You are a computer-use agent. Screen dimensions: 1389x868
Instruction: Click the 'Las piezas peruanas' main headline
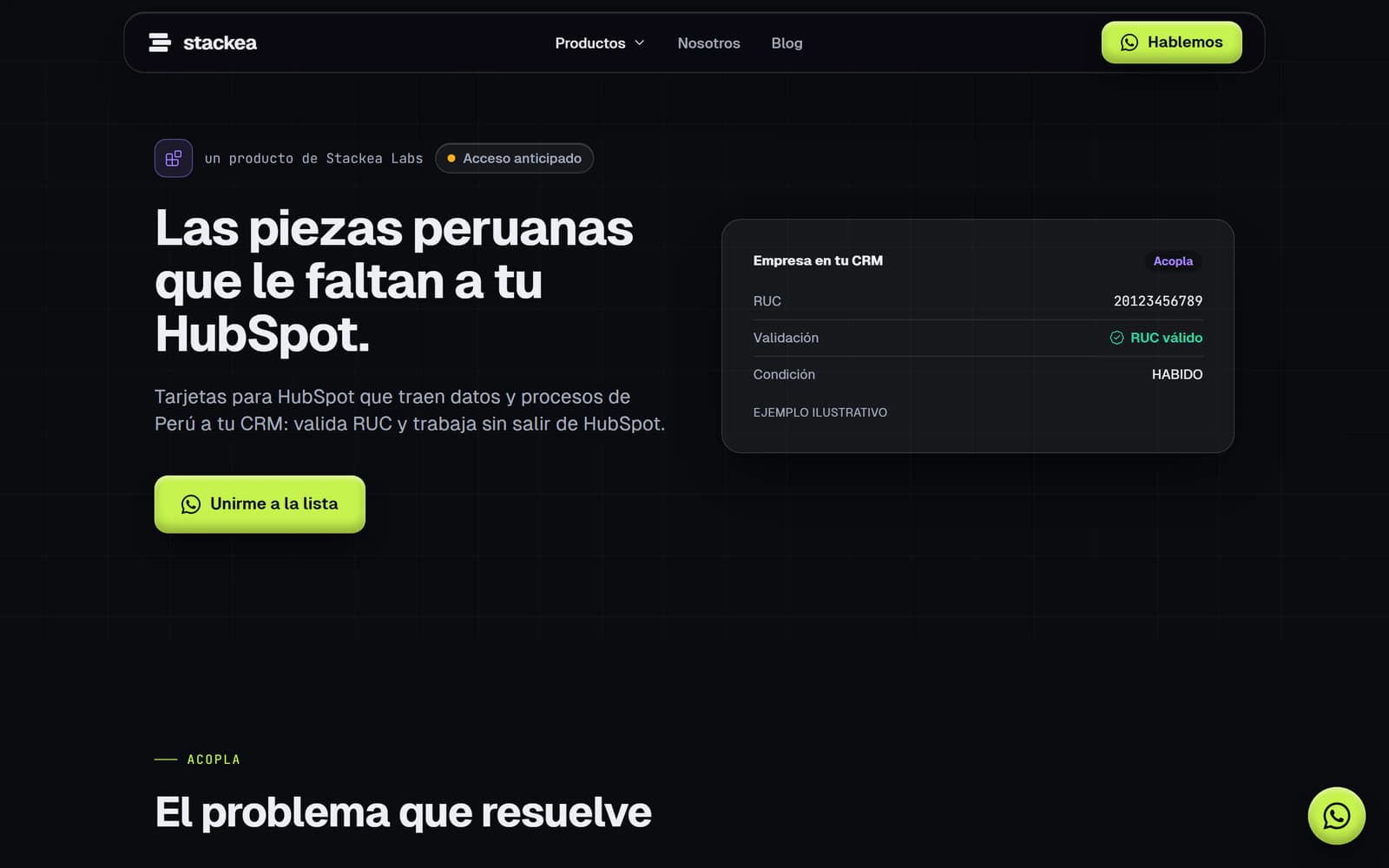(x=394, y=281)
